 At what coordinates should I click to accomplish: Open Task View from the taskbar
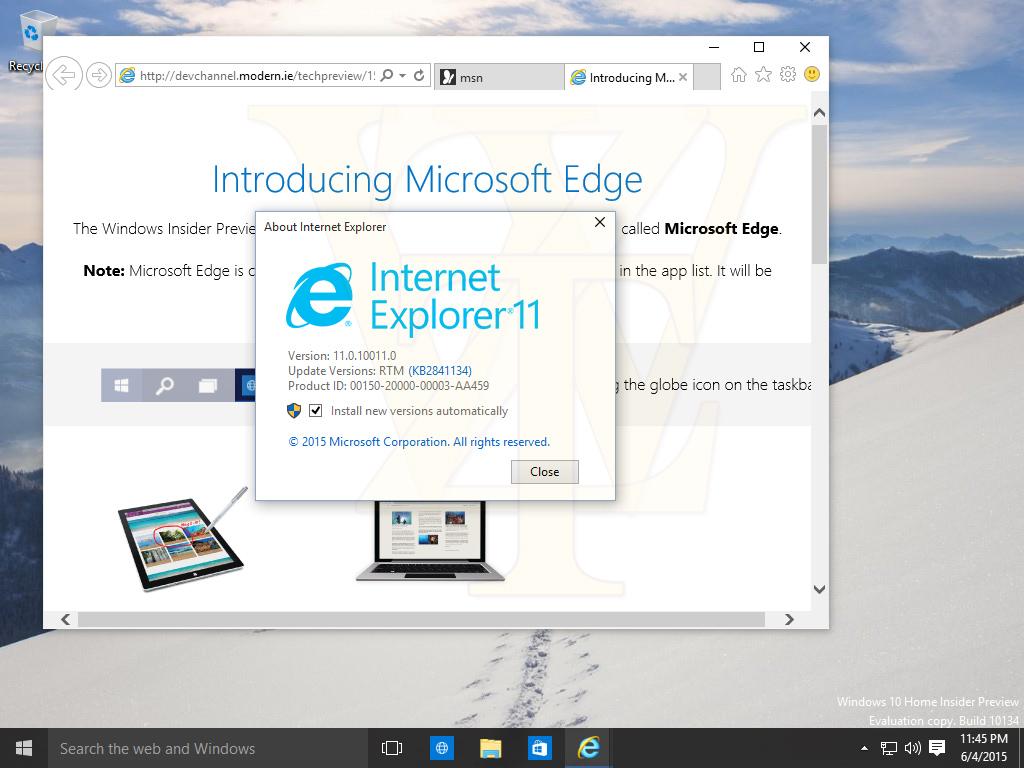point(392,748)
